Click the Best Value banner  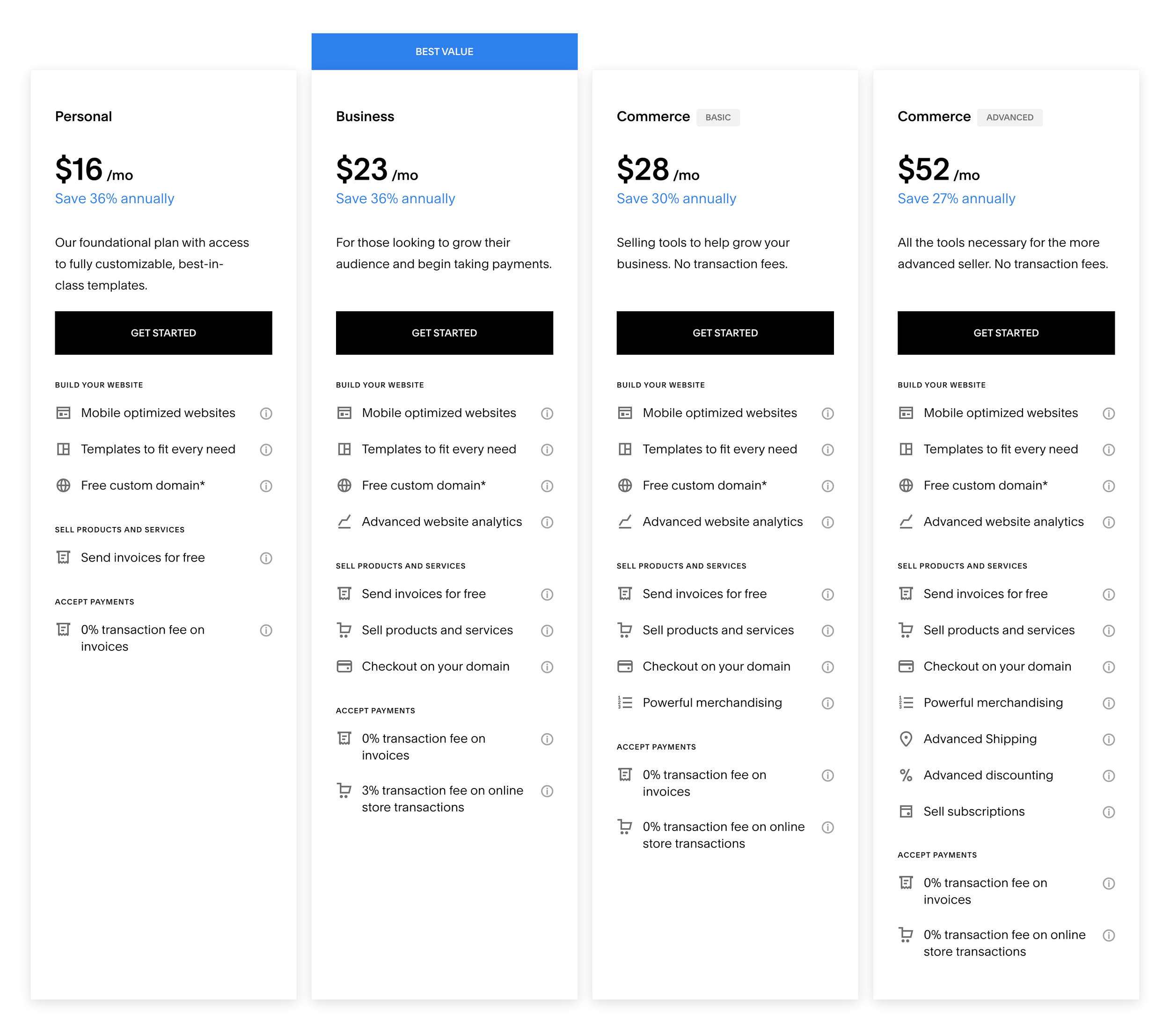[x=444, y=51]
